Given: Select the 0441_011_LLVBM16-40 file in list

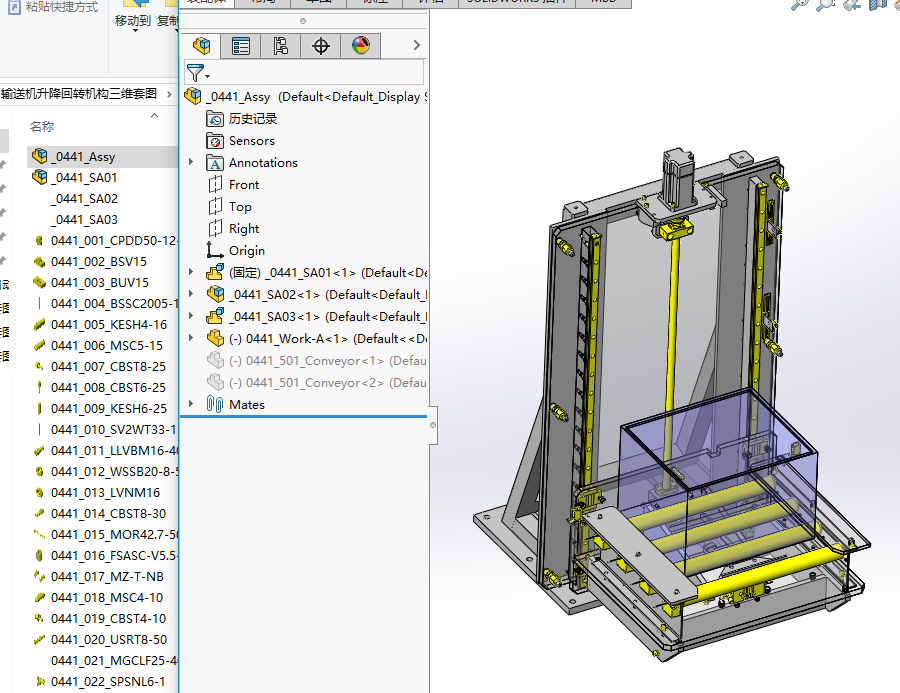Looking at the screenshot, I should pos(114,451).
